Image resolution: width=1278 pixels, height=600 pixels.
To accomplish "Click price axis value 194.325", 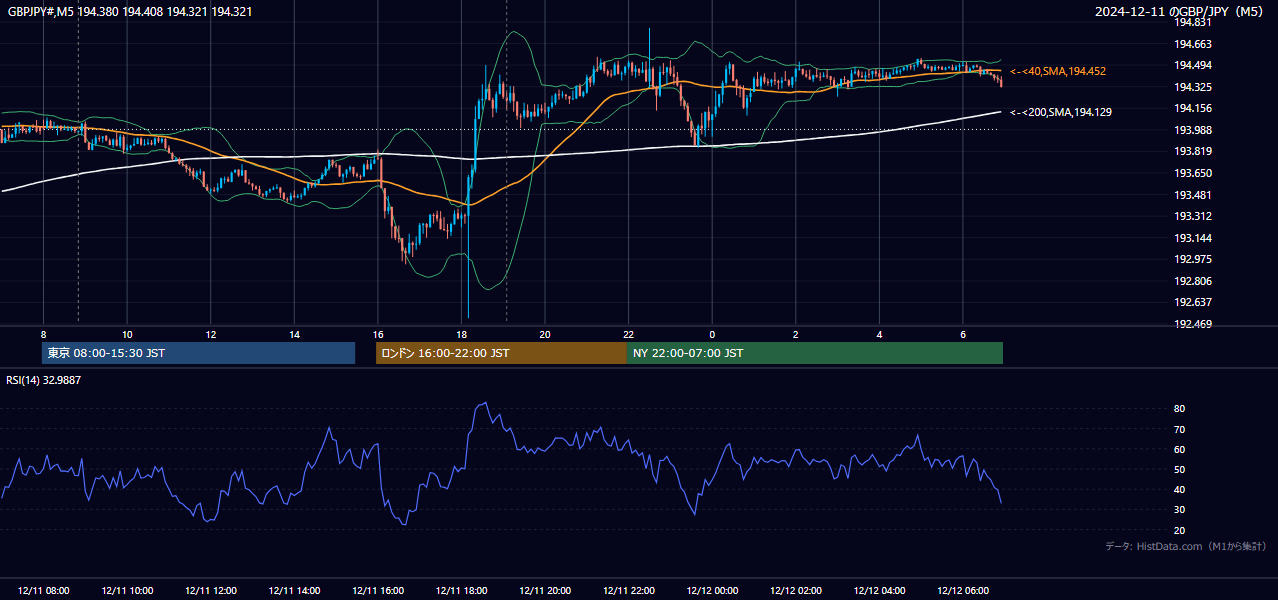I will (1192, 87).
